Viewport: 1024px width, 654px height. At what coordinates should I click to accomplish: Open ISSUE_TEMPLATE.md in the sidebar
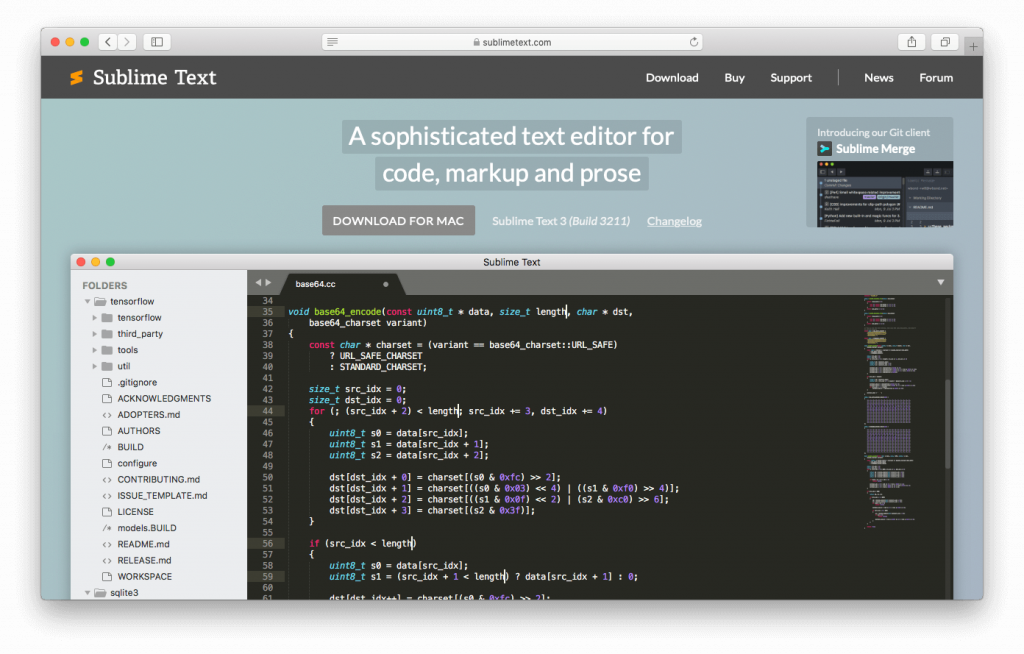point(162,496)
